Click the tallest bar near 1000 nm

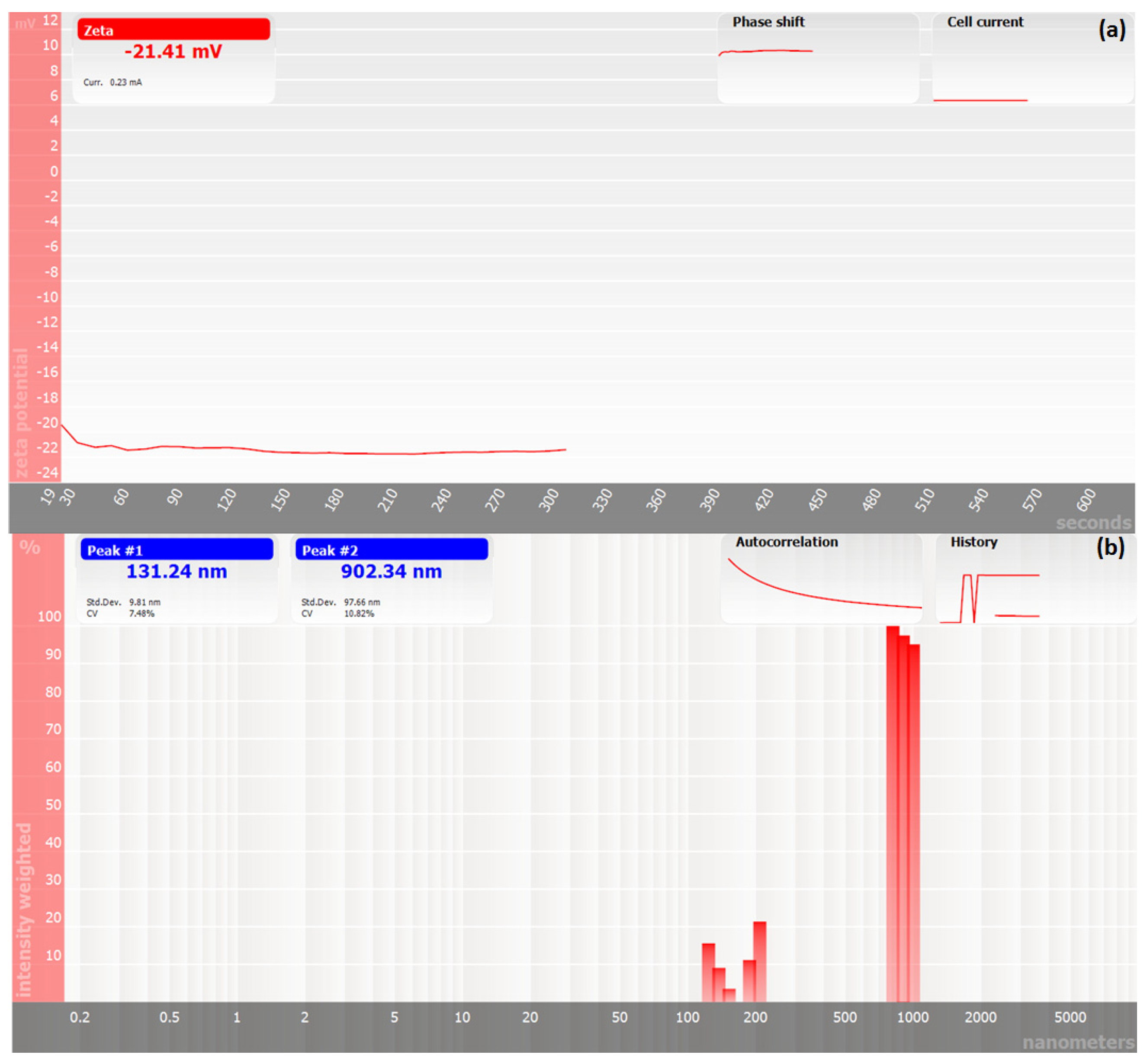(892, 806)
